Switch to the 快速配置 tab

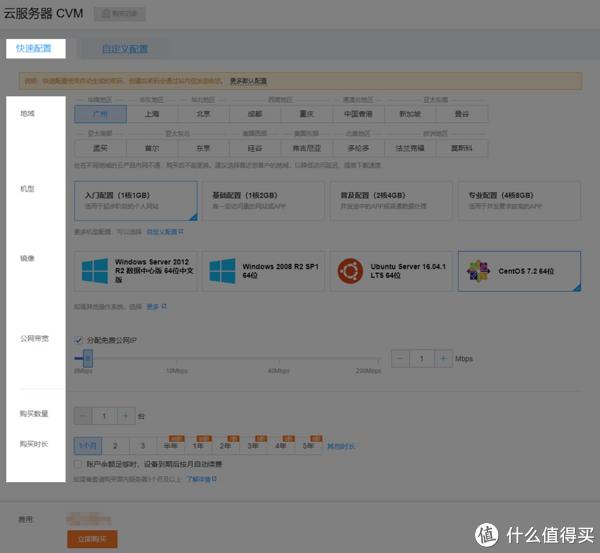pos(36,49)
